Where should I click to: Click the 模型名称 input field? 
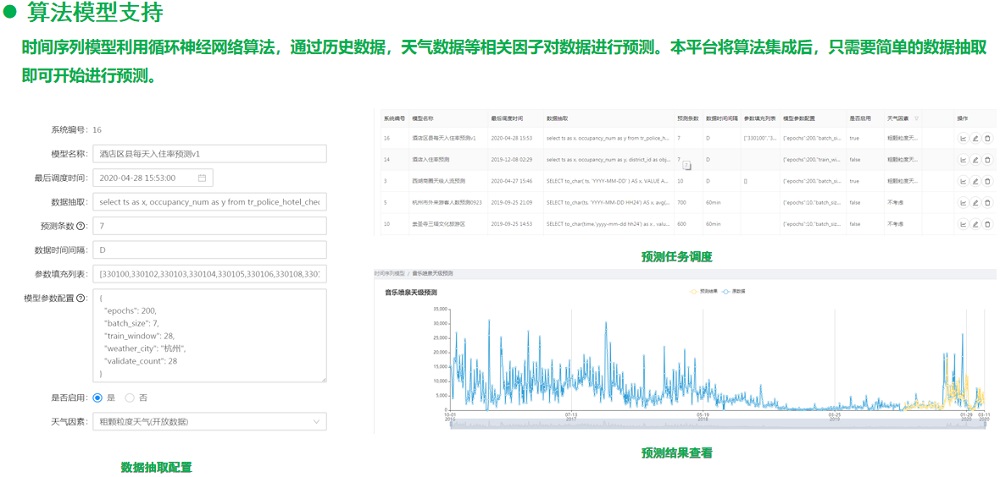(209, 154)
